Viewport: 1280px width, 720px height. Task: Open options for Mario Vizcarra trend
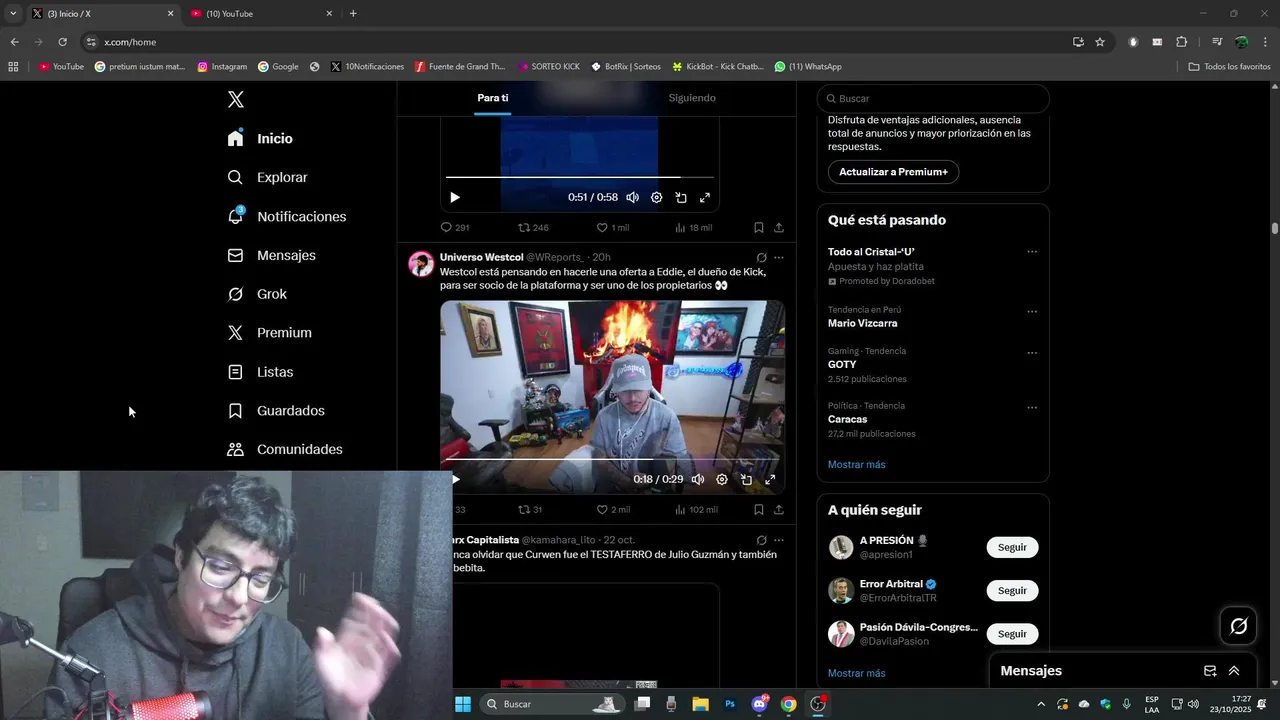(x=1032, y=311)
